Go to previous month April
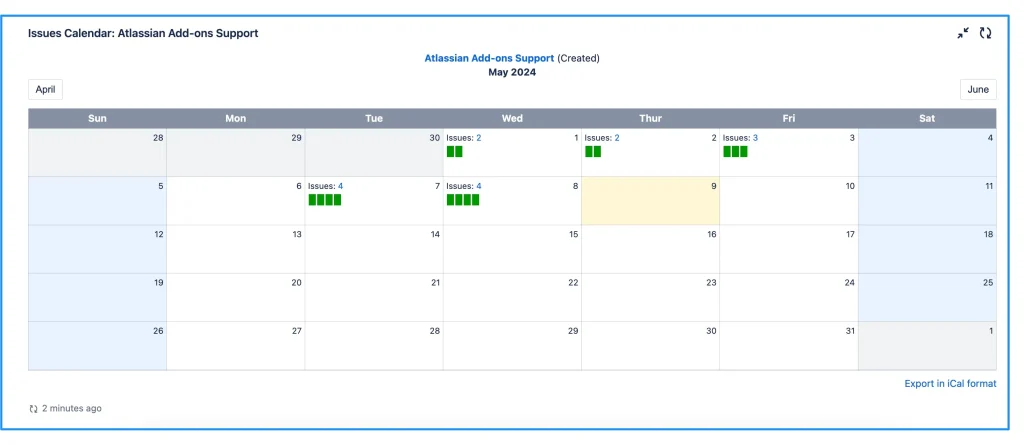1024x445 pixels. pyautogui.click(x=45, y=89)
